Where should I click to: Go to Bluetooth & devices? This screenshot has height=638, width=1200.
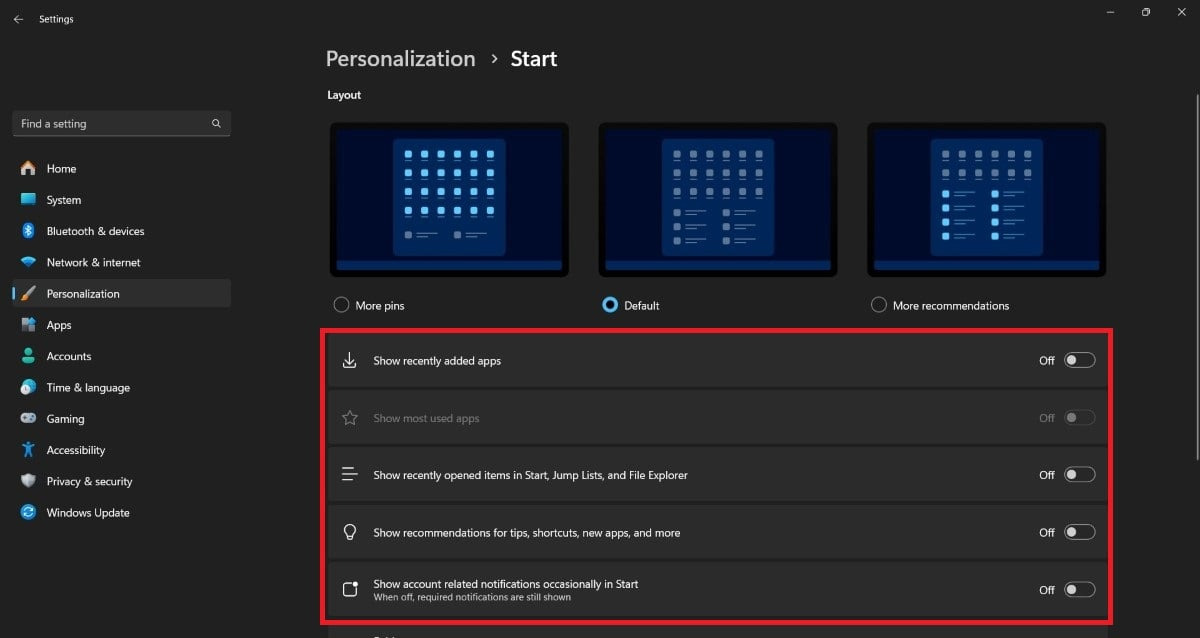pyautogui.click(x=95, y=231)
